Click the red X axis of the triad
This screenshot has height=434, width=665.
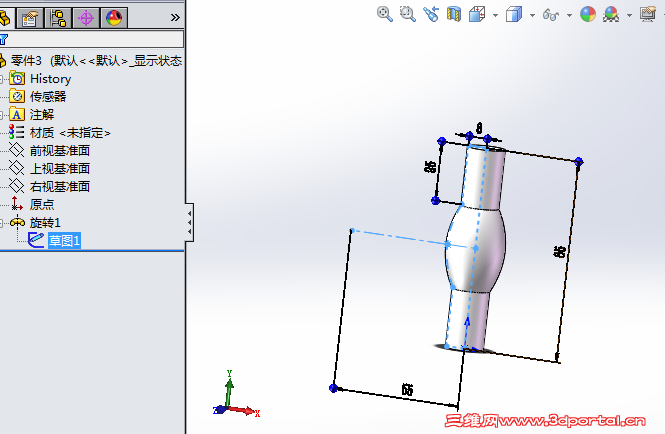point(244,411)
